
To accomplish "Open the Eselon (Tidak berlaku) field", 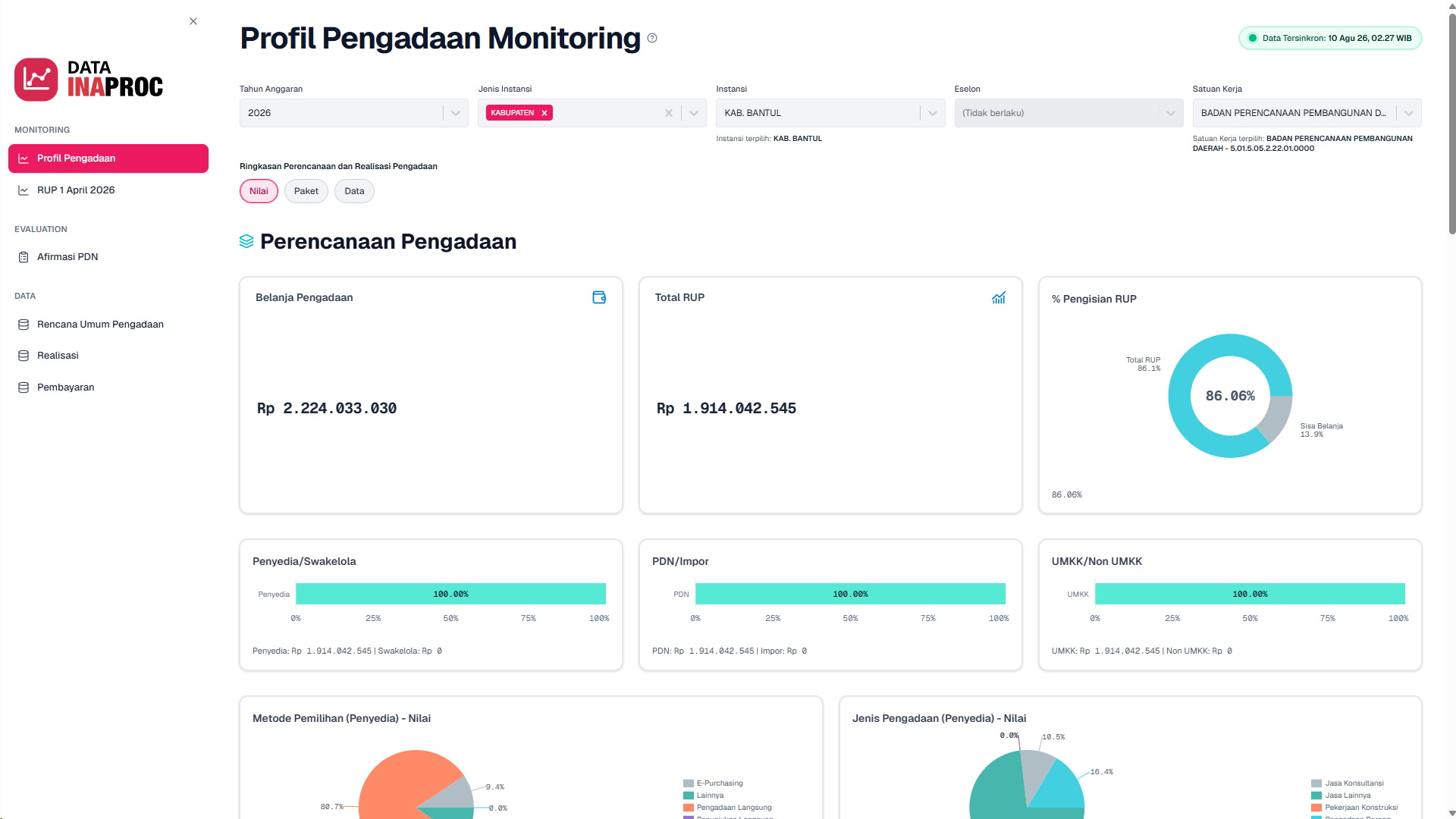I will point(1068,113).
